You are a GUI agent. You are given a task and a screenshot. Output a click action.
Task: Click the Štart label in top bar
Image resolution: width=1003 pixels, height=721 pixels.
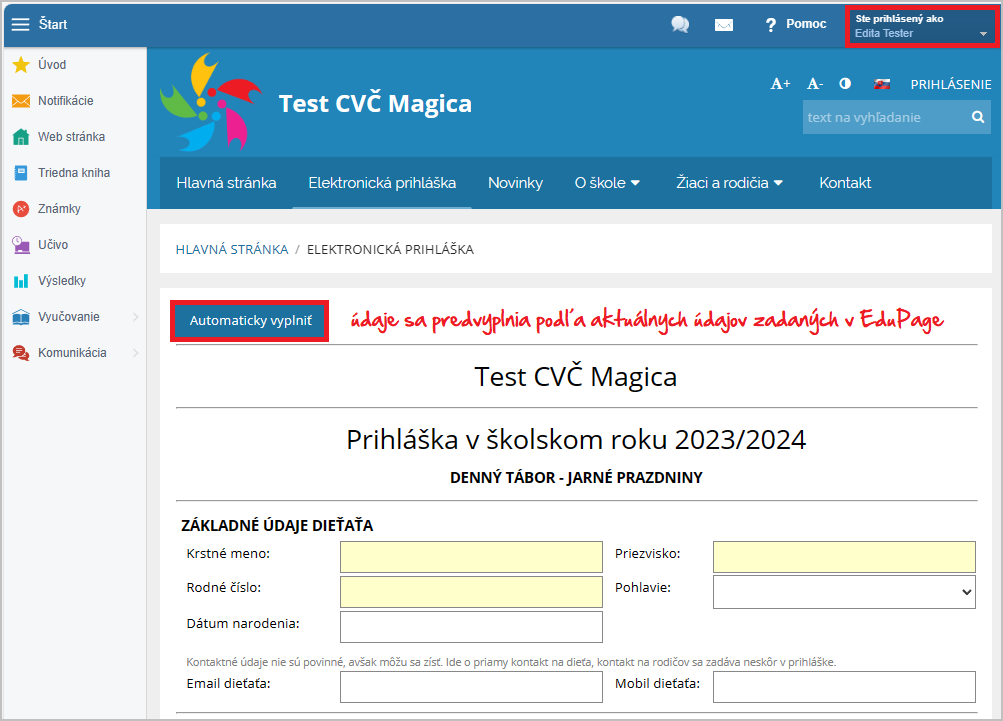(x=52, y=24)
